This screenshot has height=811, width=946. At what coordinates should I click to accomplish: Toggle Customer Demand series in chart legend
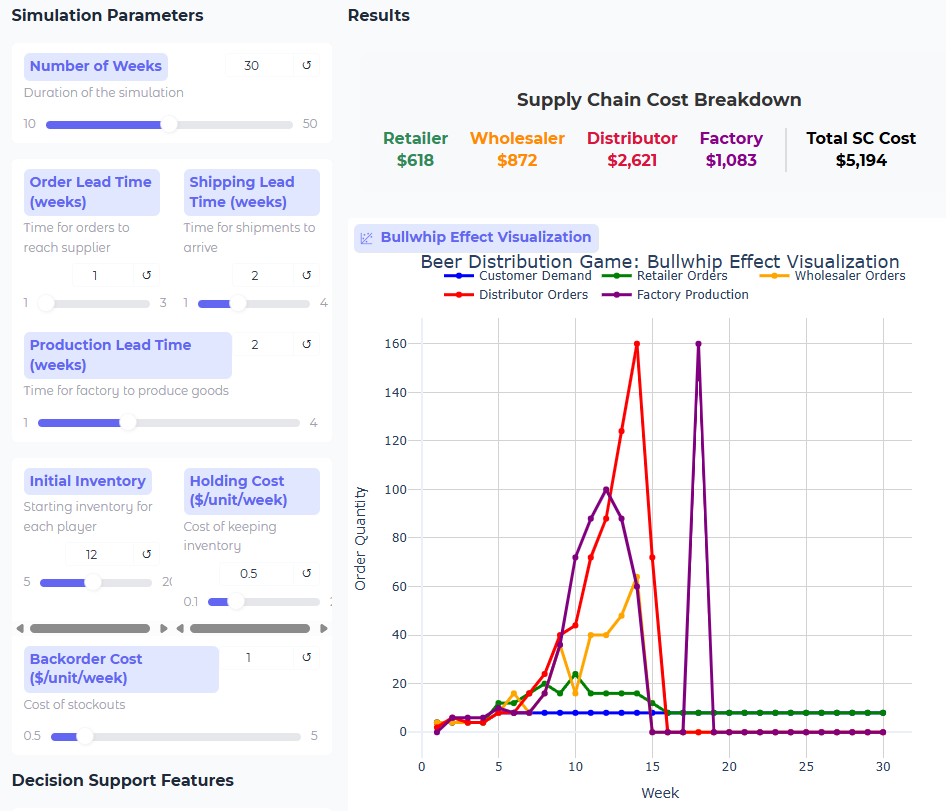tap(518, 276)
